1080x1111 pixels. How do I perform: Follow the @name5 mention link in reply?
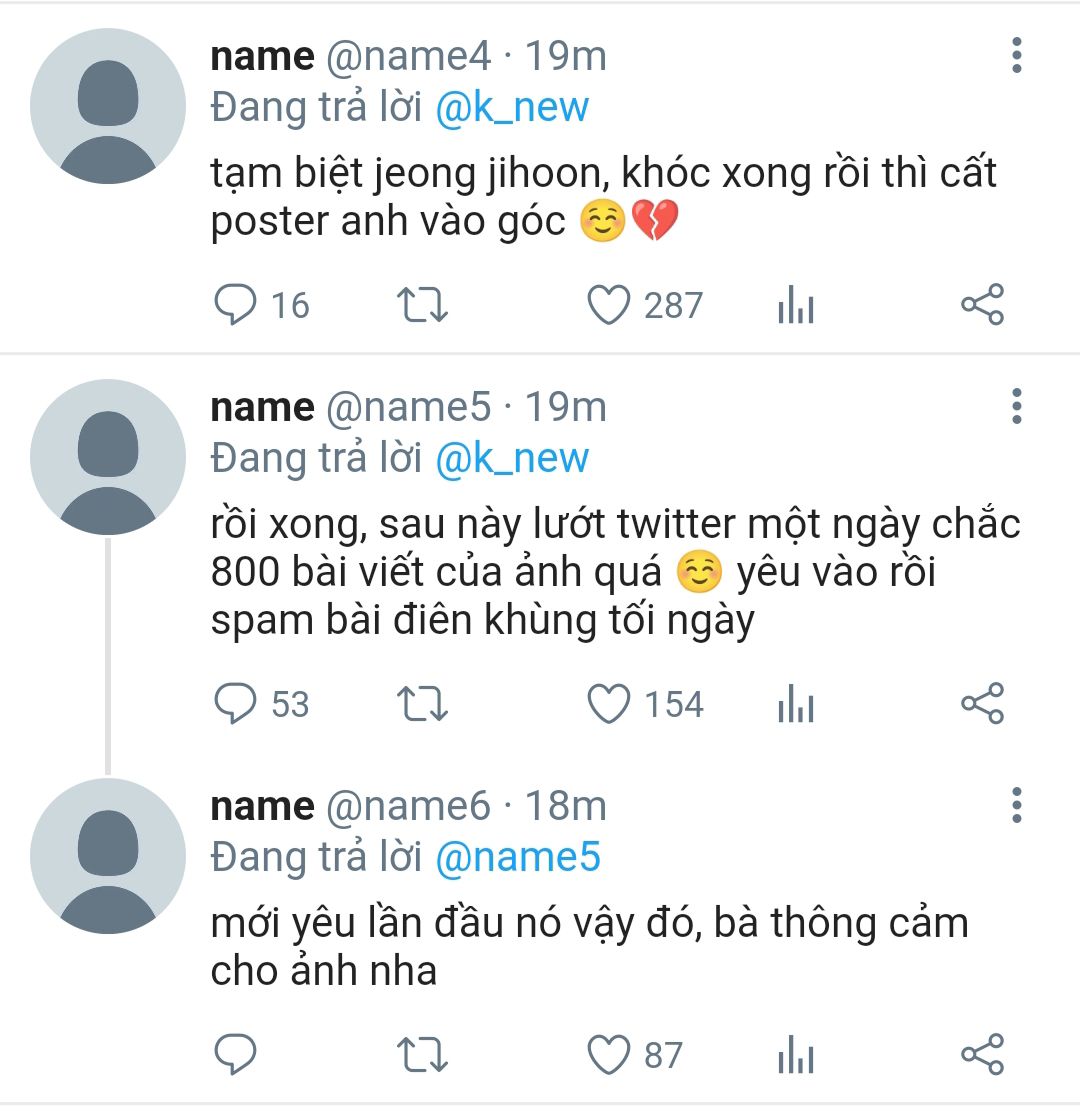pyautogui.click(x=518, y=857)
